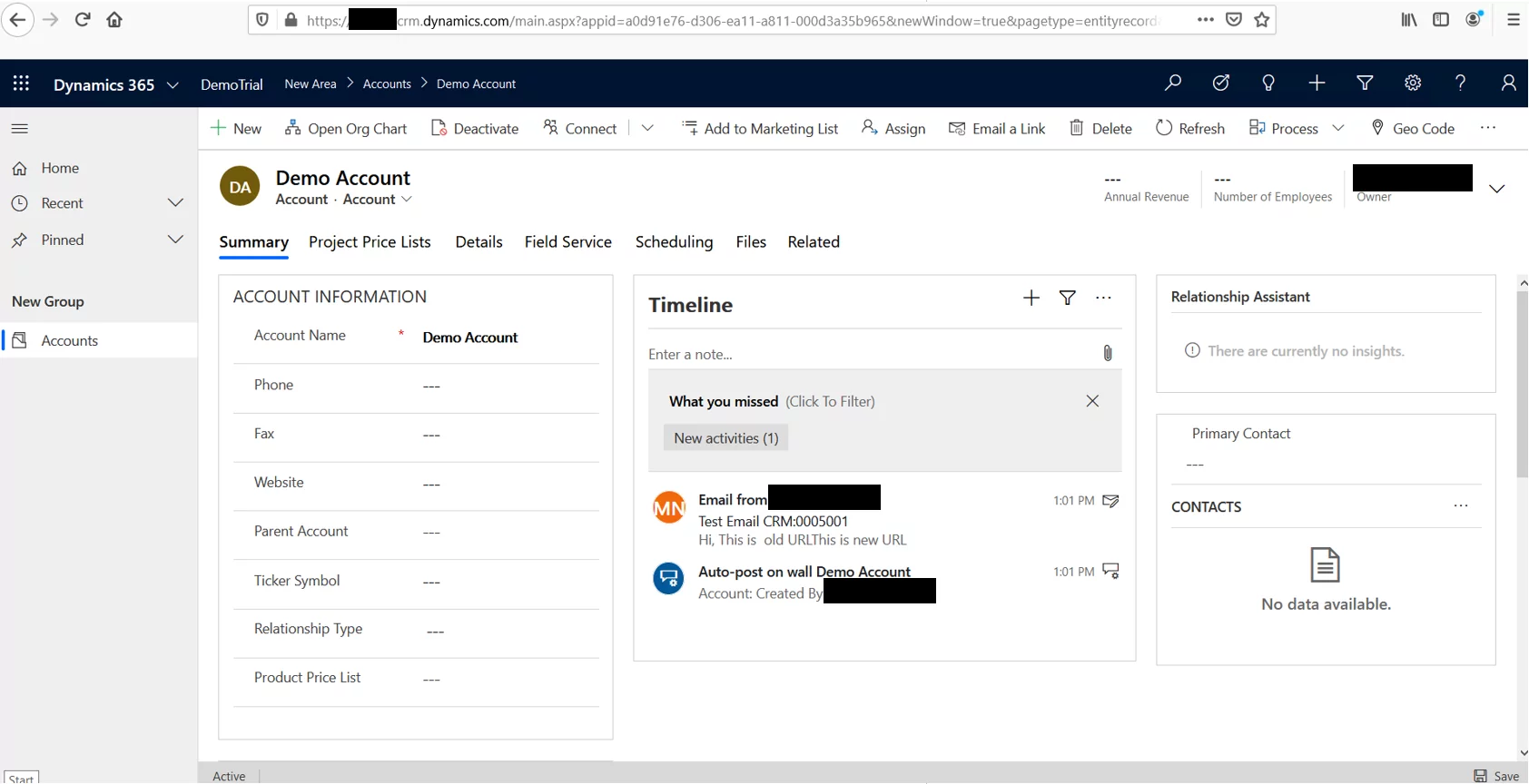Image resolution: width=1529 pixels, height=784 pixels.
Task: Expand the Recent section in sidebar
Action: 175,203
